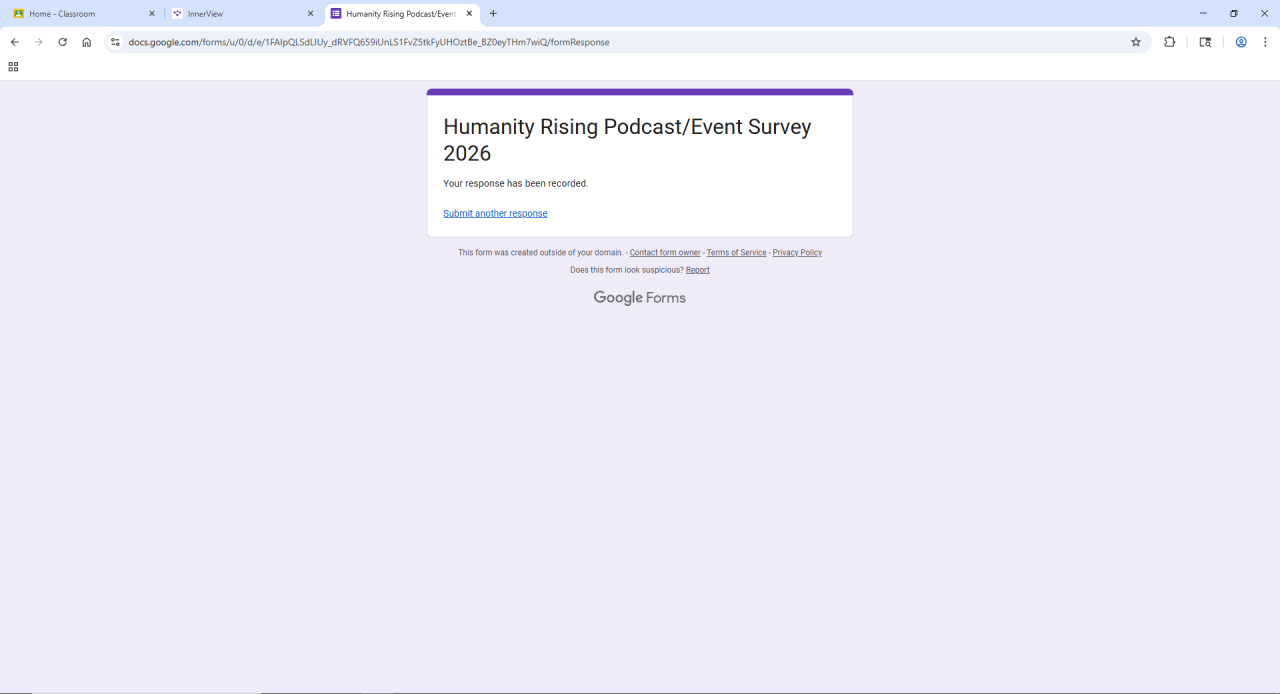Open the Terms of Service link

point(736,253)
